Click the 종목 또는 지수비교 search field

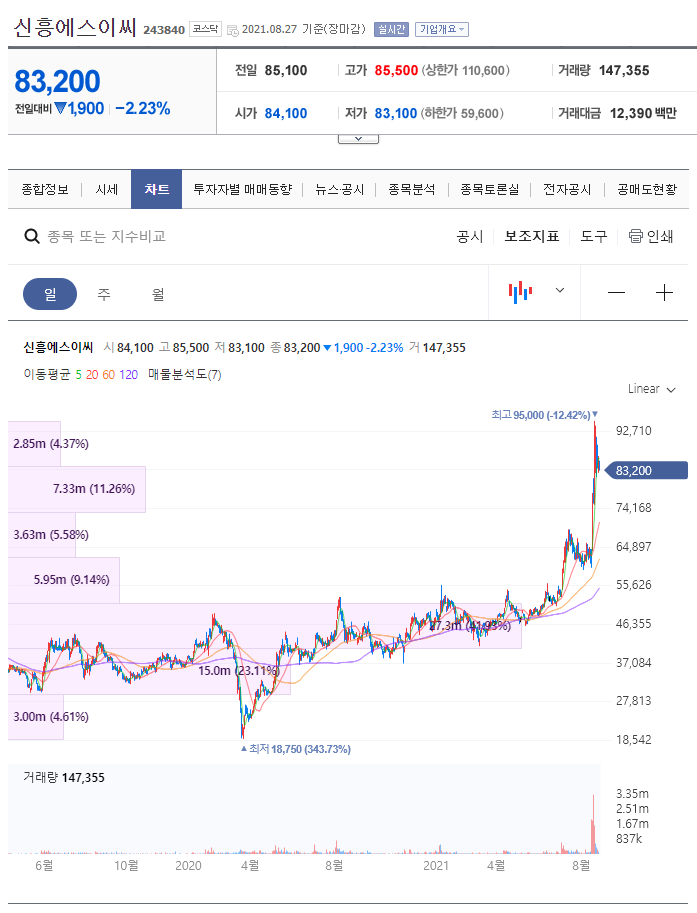click(107, 236)
